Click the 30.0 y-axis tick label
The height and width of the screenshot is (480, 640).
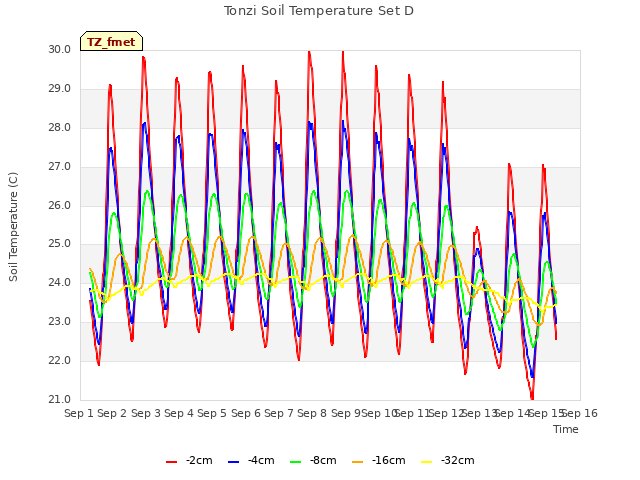click(x=60, y=49)
